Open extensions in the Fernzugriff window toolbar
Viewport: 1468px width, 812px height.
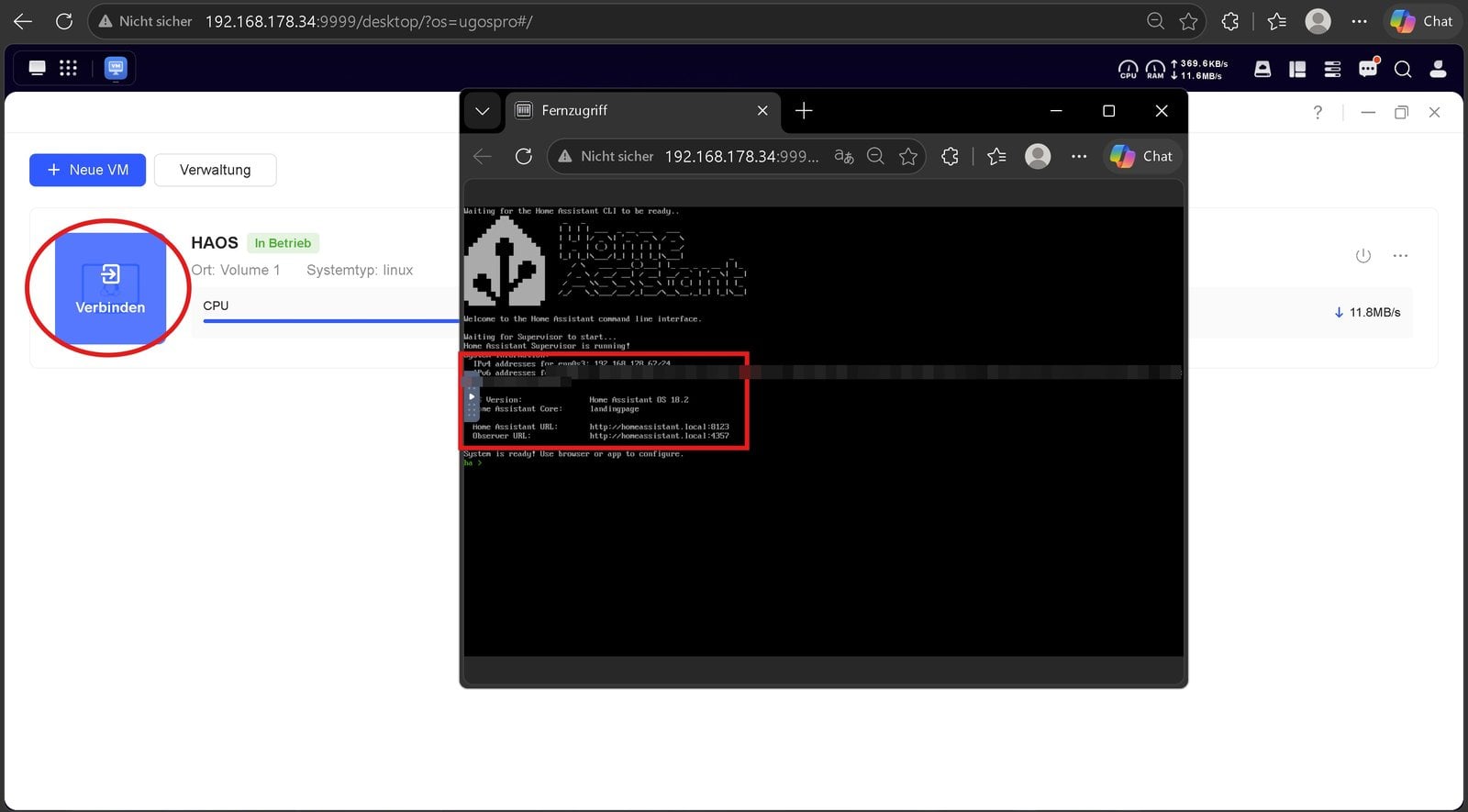pos(950,156)
